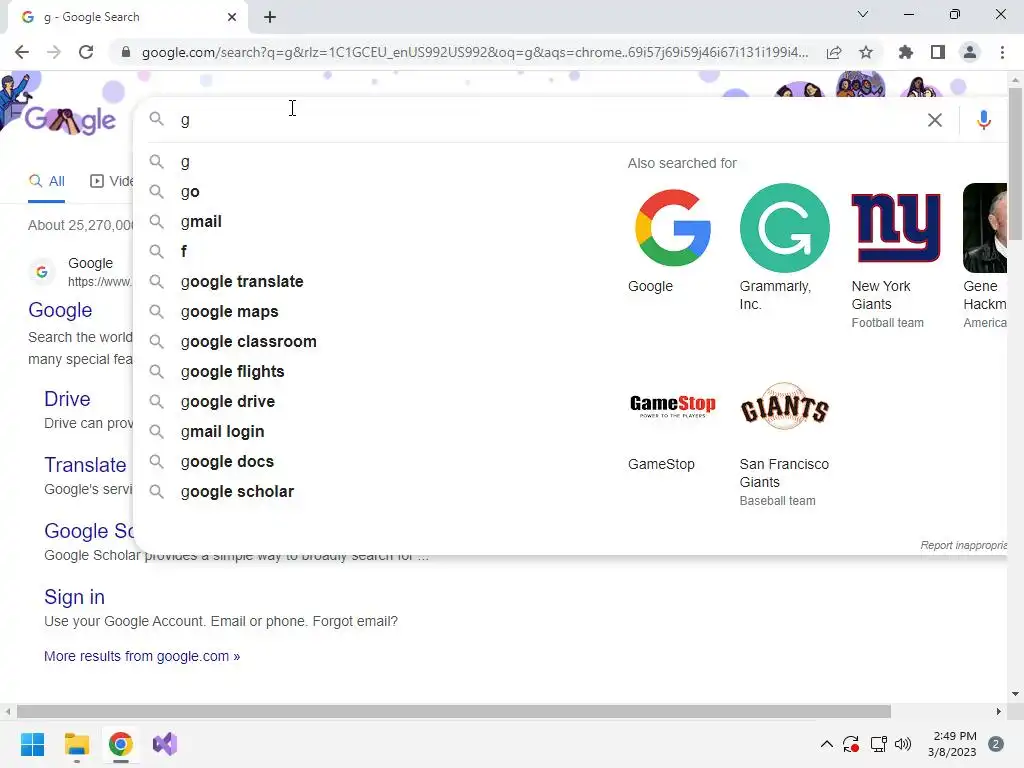This screenshot has height=768, width=1024.
Task: Open the Google logo thumbnail
Action: point(673,228)
